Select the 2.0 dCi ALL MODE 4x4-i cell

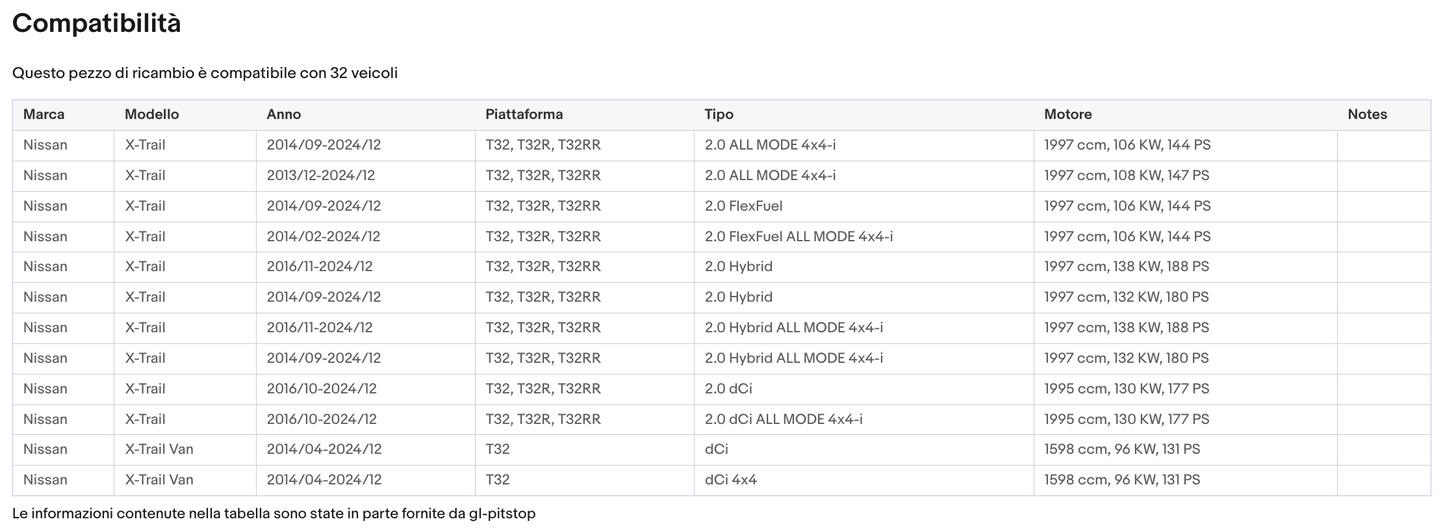point(784,419)
